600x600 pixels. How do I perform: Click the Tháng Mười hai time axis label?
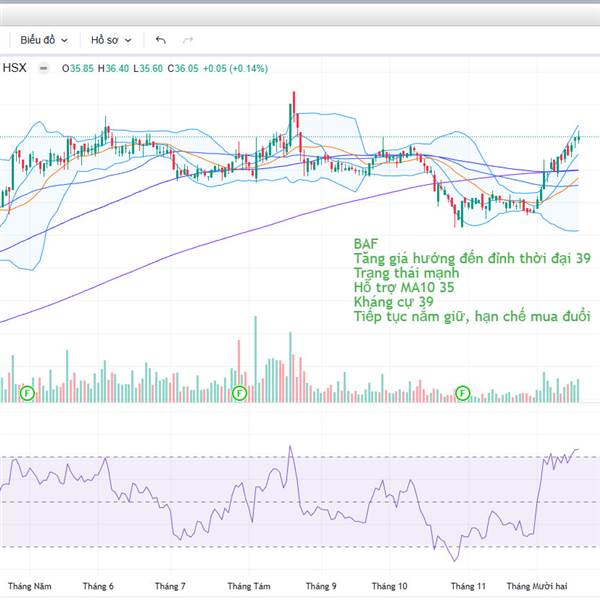(x=537, y=586)
